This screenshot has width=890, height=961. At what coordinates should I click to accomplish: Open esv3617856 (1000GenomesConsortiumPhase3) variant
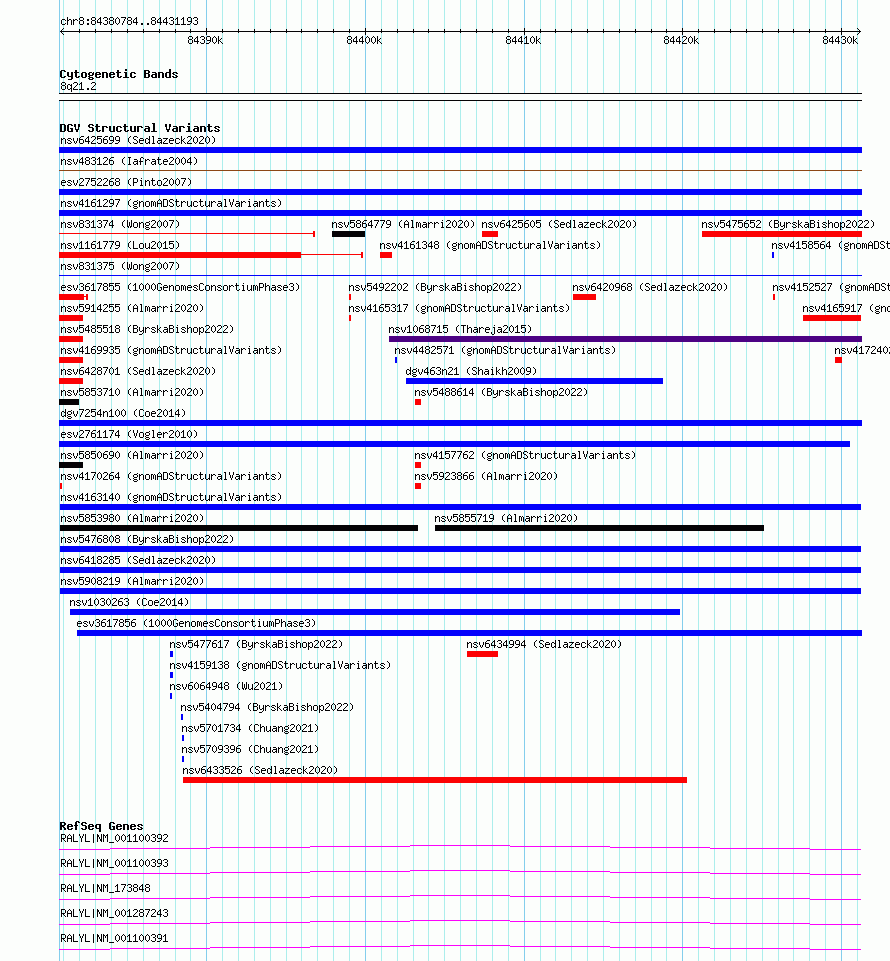pyautogui.click(x=196, y=623)
